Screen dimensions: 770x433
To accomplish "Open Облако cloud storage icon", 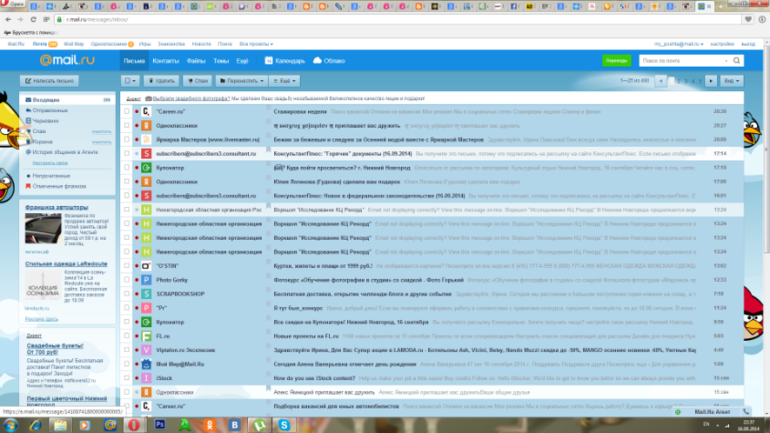I will [x=317, y=61].
